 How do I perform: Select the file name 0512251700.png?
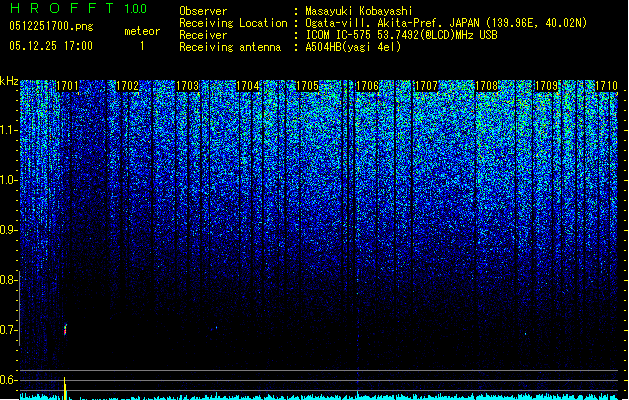51,27
